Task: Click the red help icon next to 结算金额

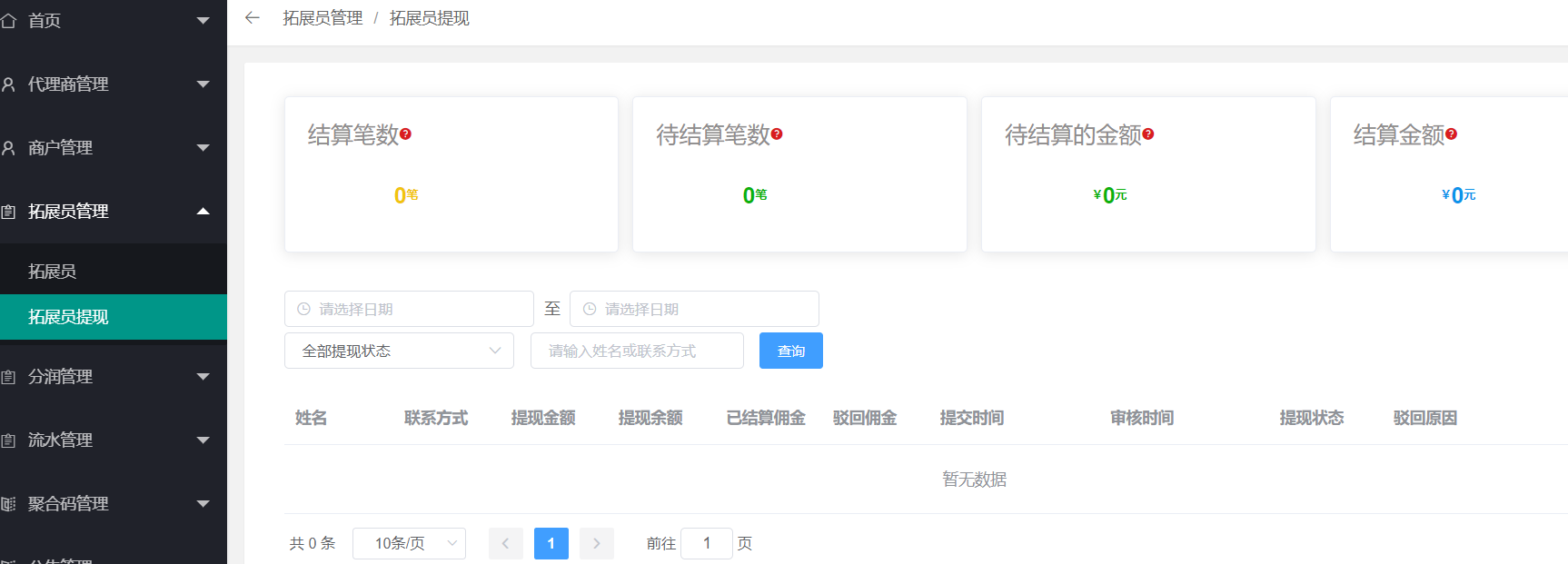Action: tap(1452, 134)
